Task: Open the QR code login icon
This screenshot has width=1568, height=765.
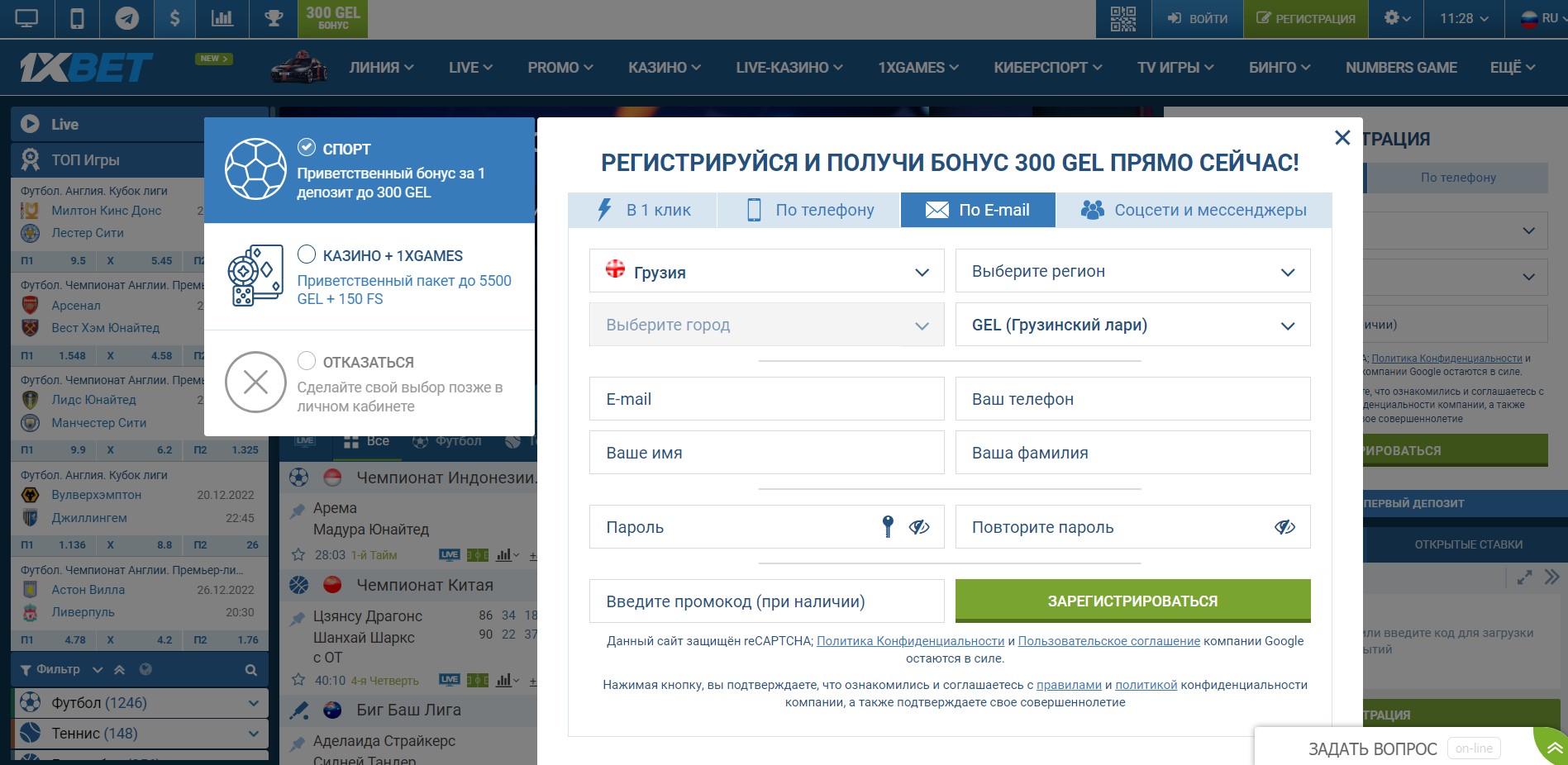Action: coord(1123,18)
